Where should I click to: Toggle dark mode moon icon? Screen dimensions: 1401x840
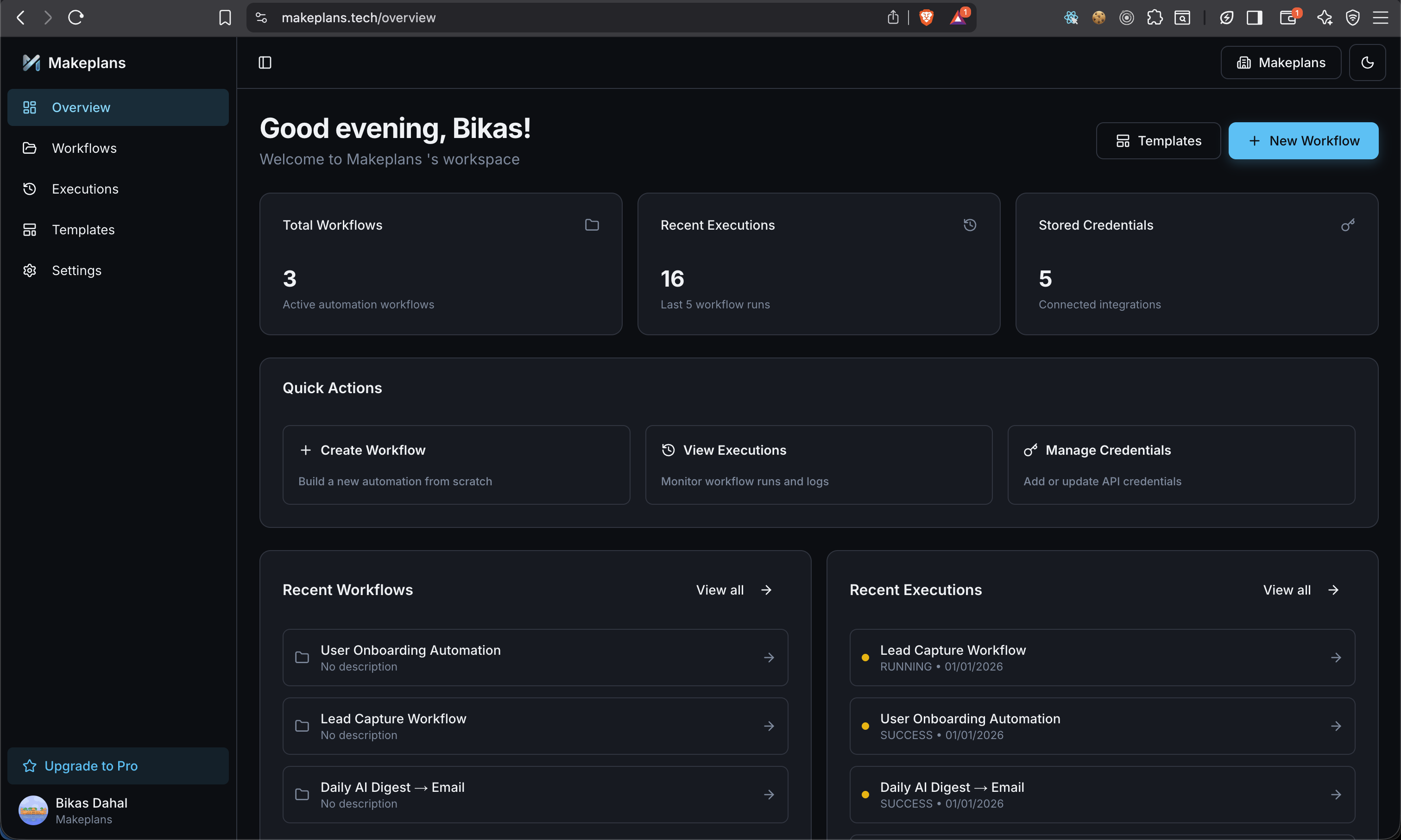point(1367,62)
